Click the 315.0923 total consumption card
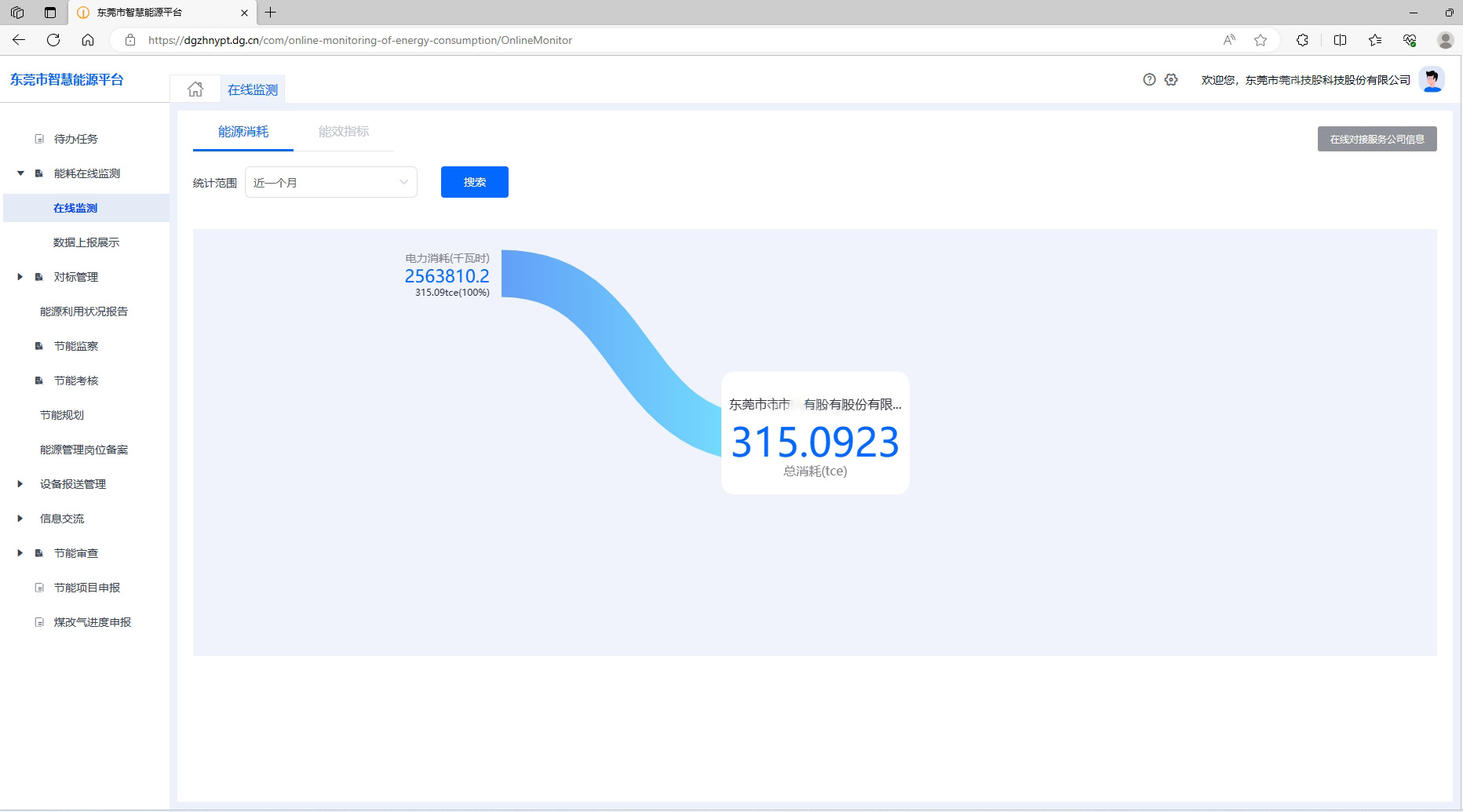This screenshot has width=1463, height=812. (815, 433)
